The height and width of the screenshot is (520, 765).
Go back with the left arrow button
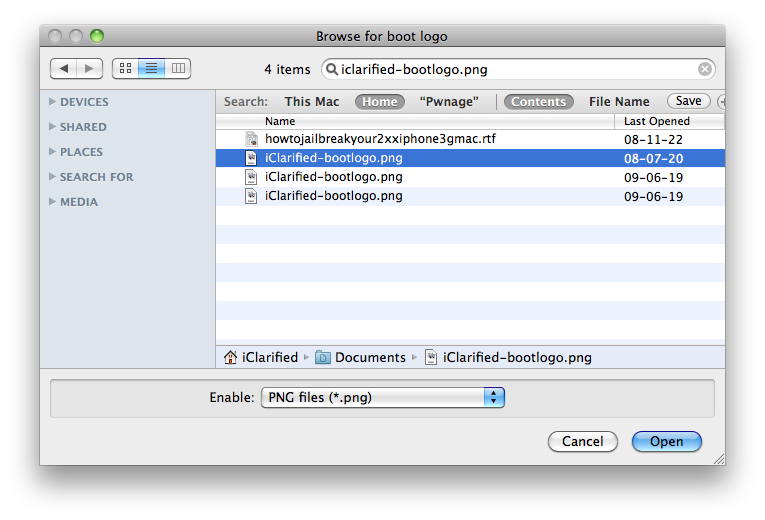click(63, 69)
